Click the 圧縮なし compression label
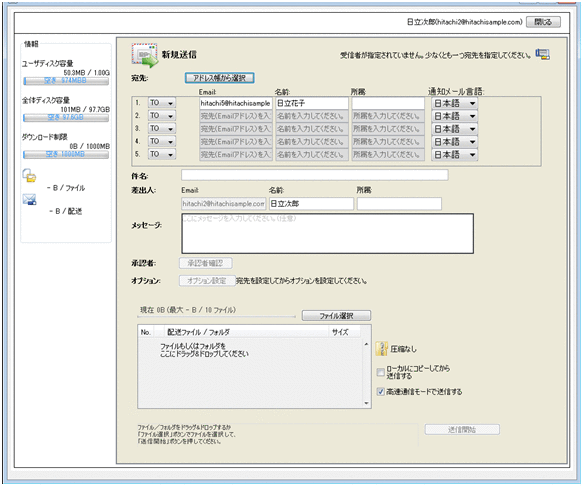 (403, 349)
